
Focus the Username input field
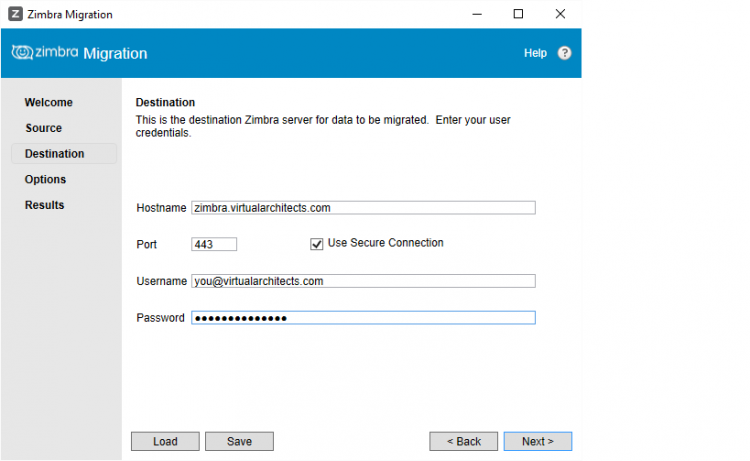click(x=364, y=281)
